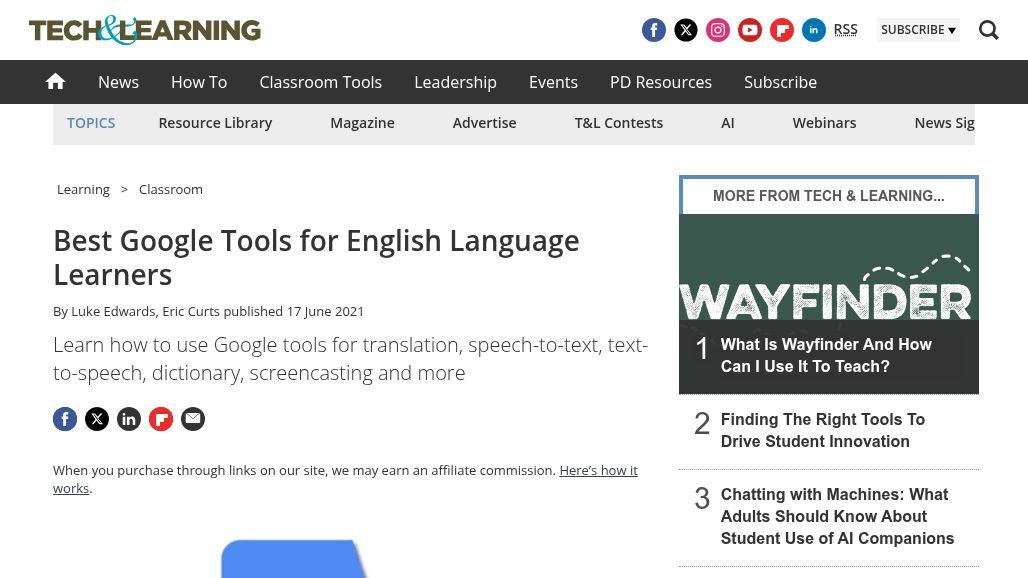Select Classroom Tools in the navigation

pyautogui.click(x=320, y=82)
